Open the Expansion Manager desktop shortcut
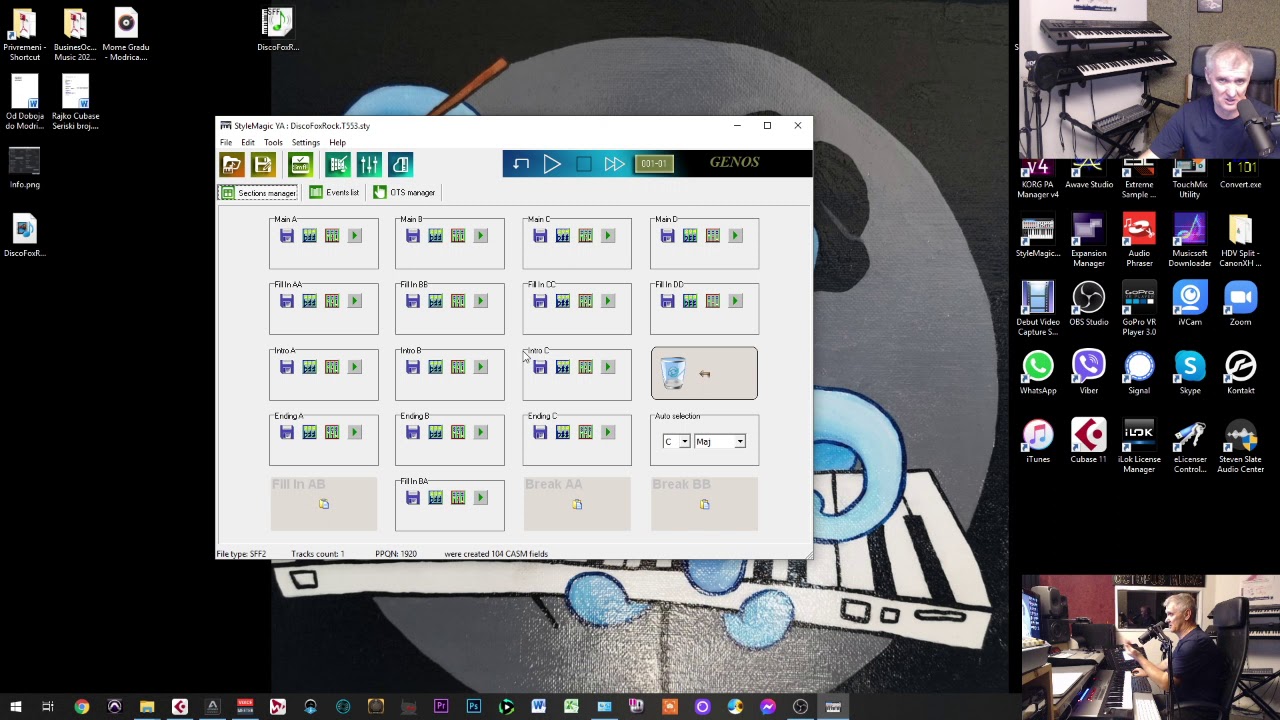Screen dimensions: 1280x720 click(x=1088, y=240)
